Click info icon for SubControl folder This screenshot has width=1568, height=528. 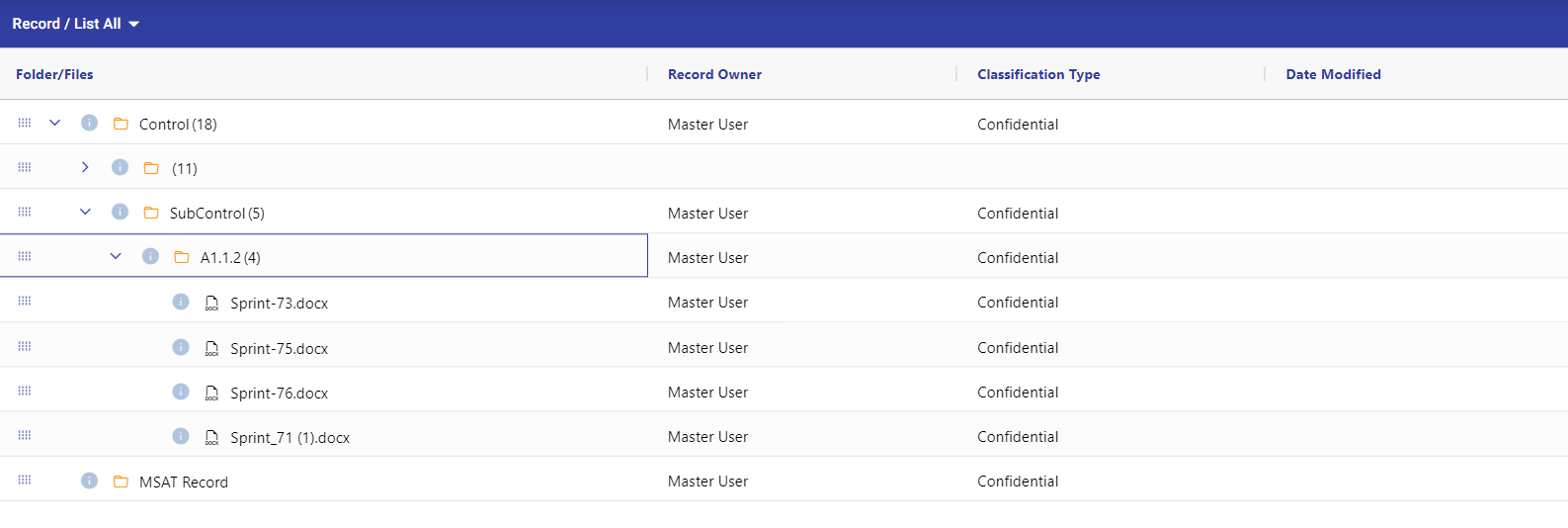(x=120, y=213)
